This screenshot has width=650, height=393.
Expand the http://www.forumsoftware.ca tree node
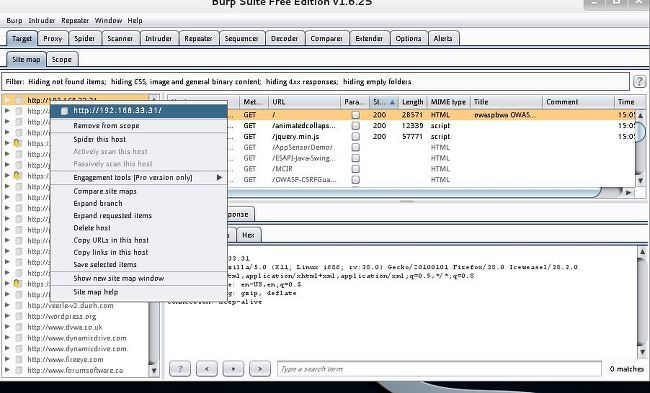pyautogui.click(x=7, y=370)
